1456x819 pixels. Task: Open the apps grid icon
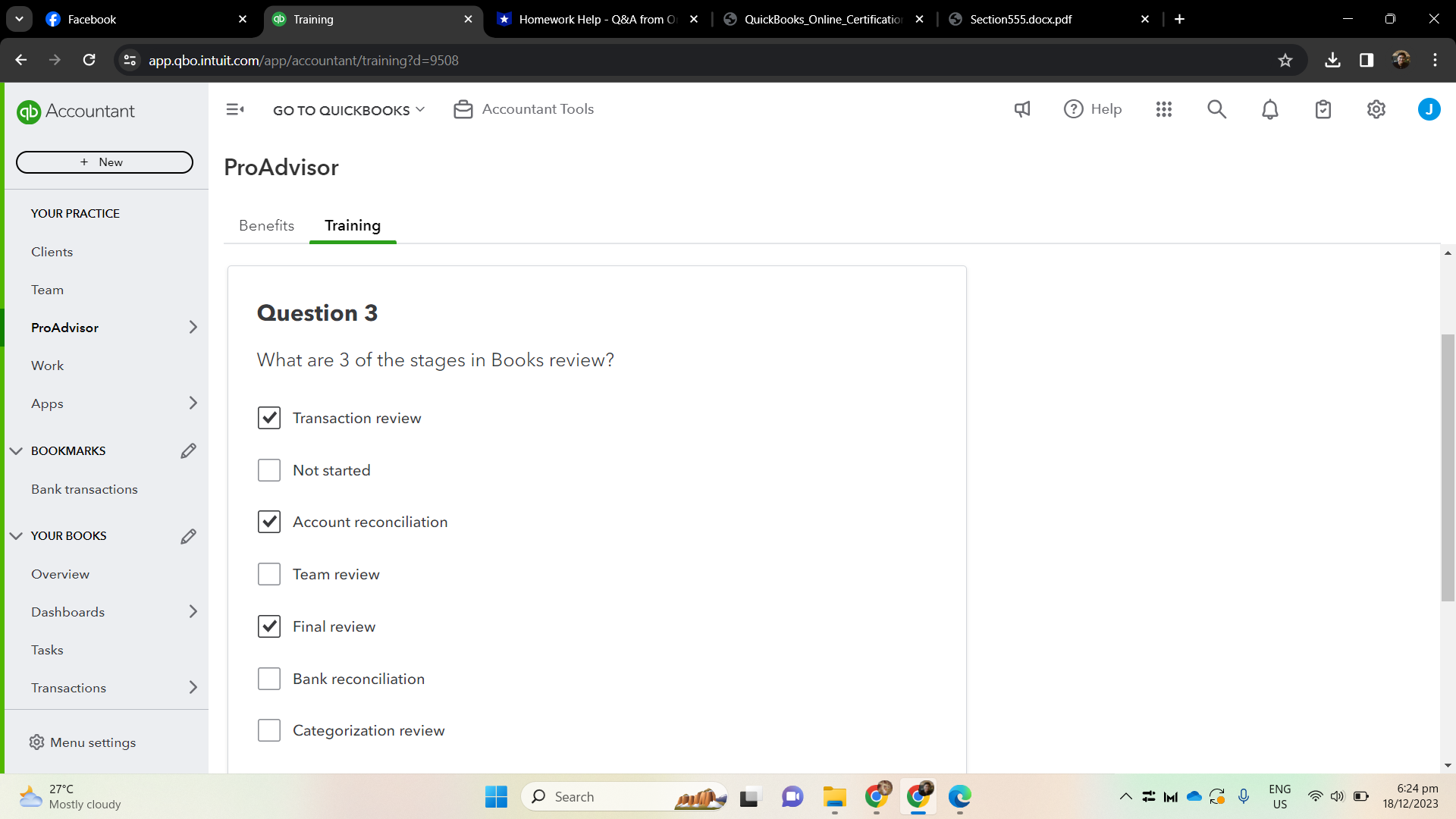coord(1164,109)
